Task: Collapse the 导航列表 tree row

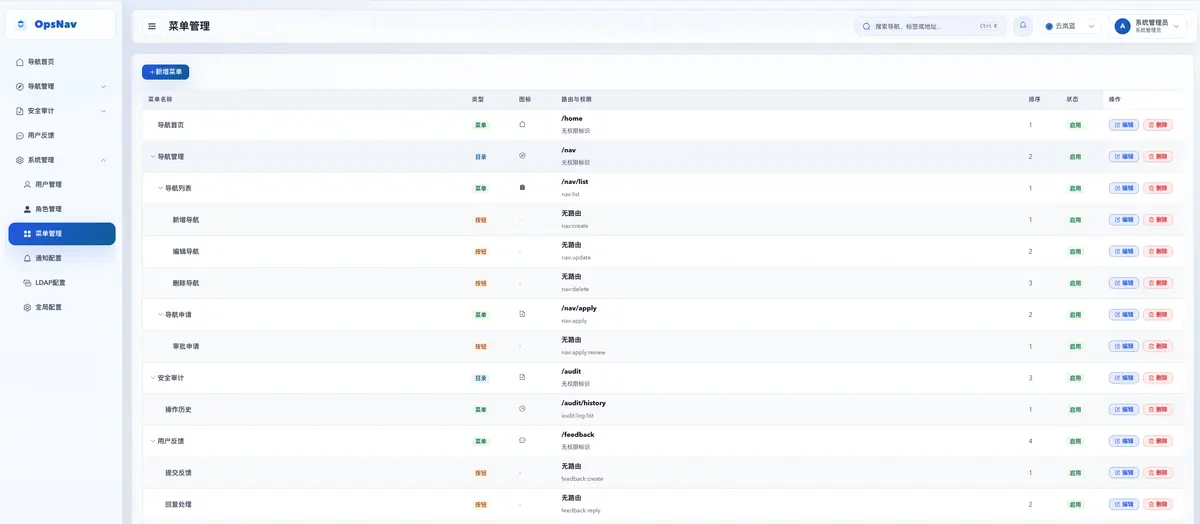Action: [160, 188]
